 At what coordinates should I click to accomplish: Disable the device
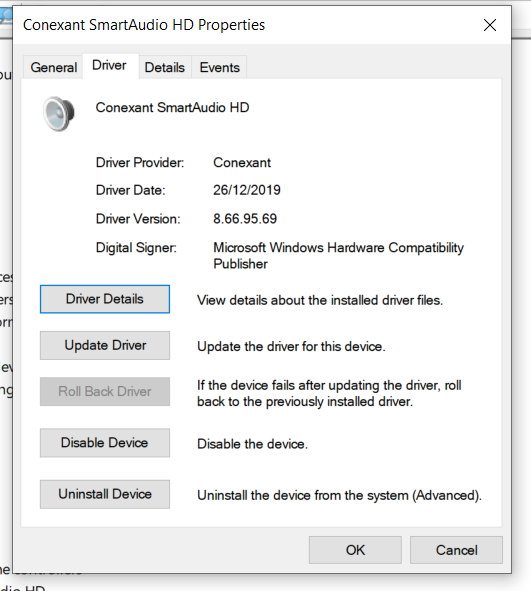point(105,442)
